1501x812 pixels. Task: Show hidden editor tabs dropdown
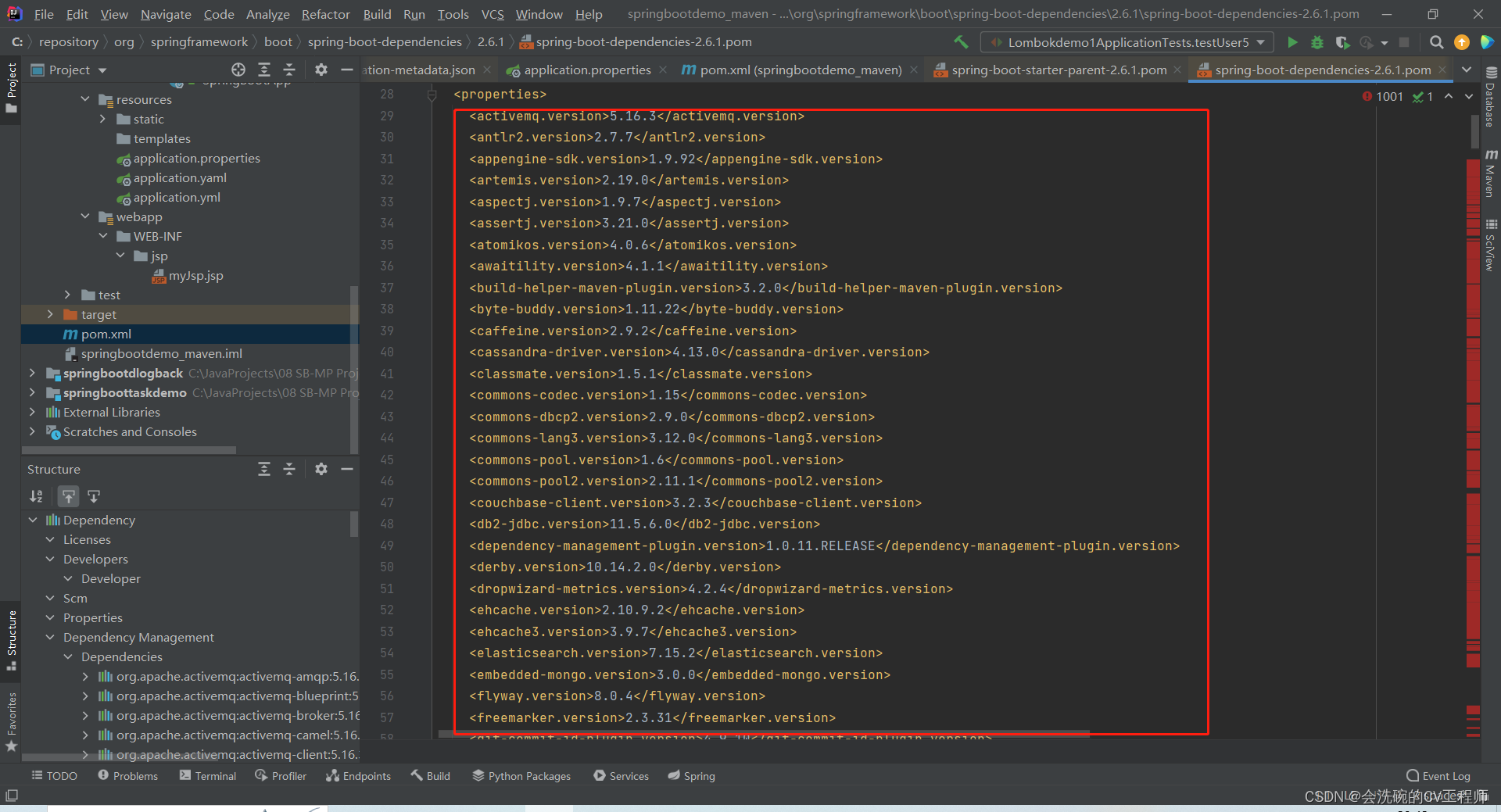[x=1467, y=70]
